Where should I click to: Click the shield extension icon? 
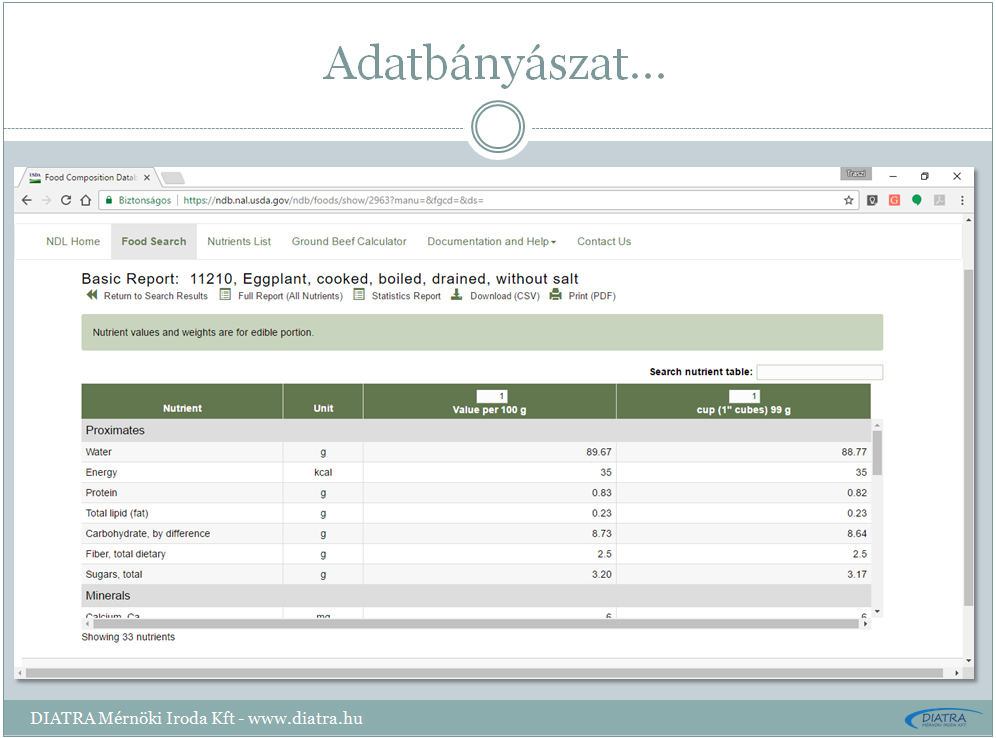click(872, 200)
